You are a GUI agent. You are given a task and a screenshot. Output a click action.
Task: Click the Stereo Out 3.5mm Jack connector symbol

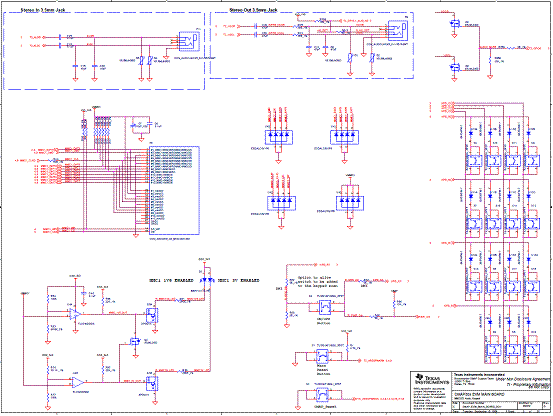coord(399,30)
